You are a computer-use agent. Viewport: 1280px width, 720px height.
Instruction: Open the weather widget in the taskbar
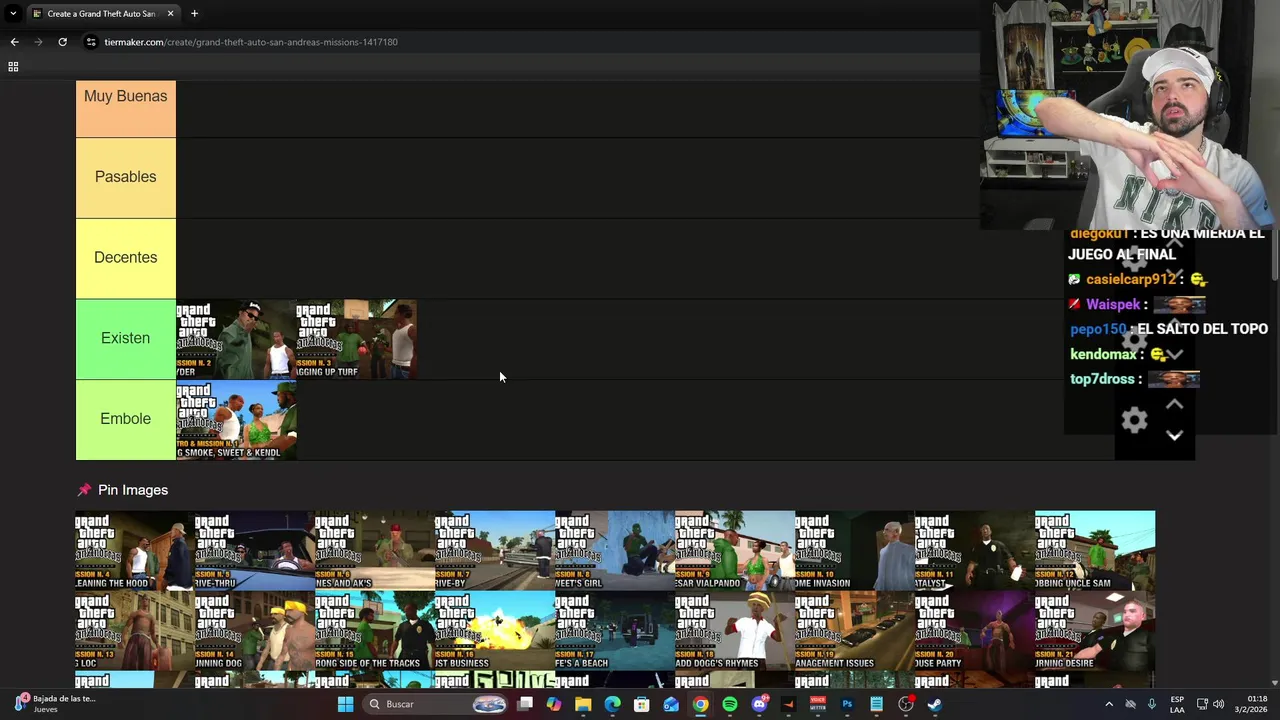[x=55, y=704]
